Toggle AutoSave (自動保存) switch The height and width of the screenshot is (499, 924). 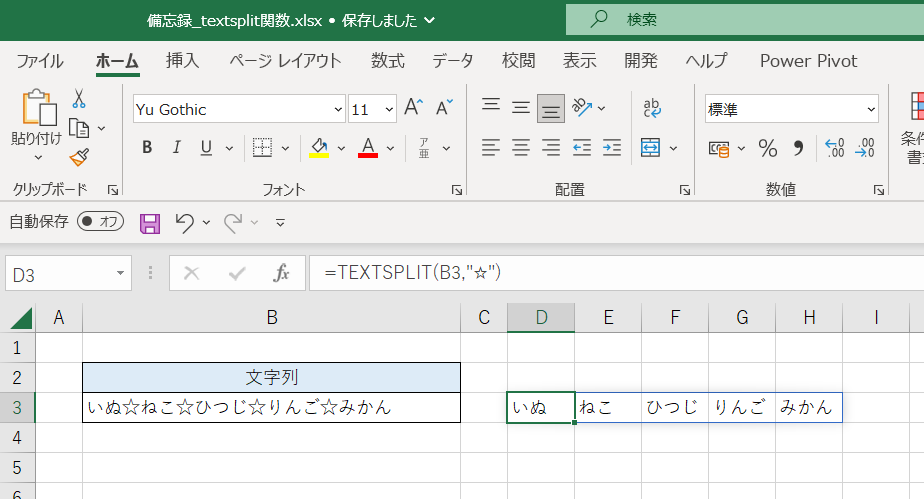coord(100,222)
